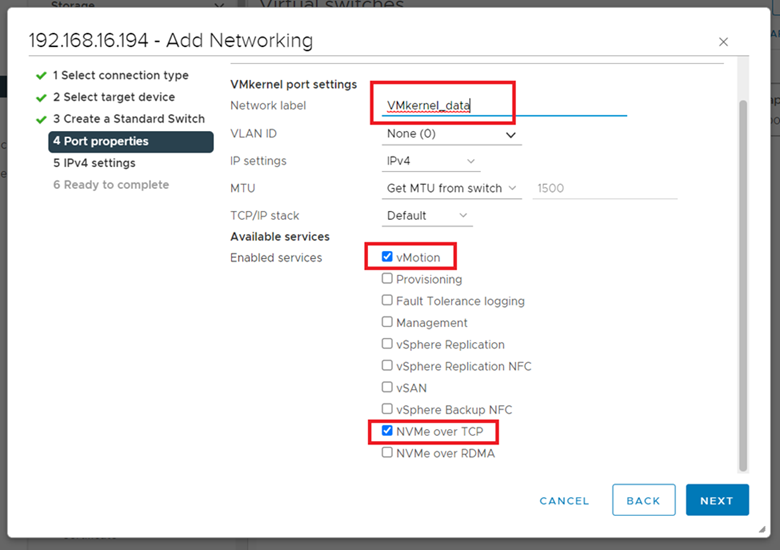Open the Get MTU from switch dropdown
The height and width of the screenshot is (550, 780).
pos(451,188)
